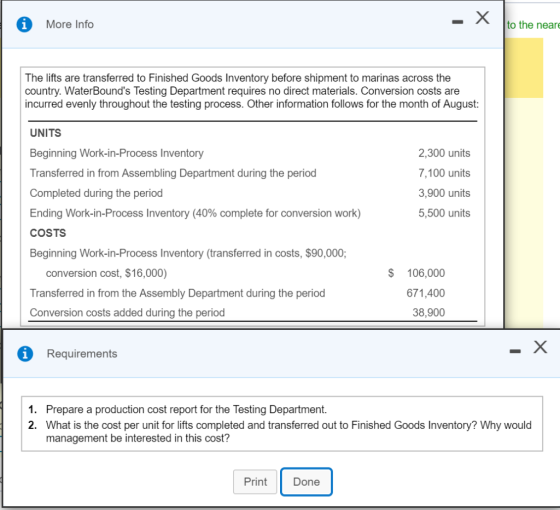Click the More Info blue info icon
560x510 pixels.
point(24,24)
